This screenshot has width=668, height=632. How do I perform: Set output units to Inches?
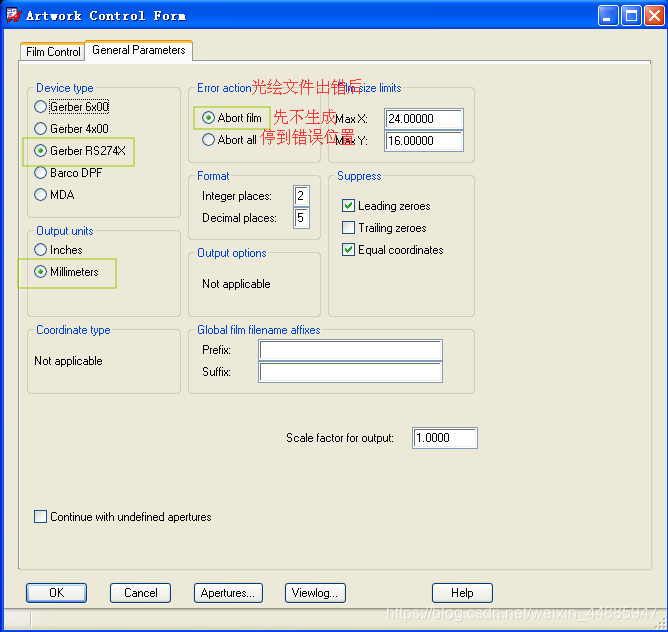pos(41,250)
